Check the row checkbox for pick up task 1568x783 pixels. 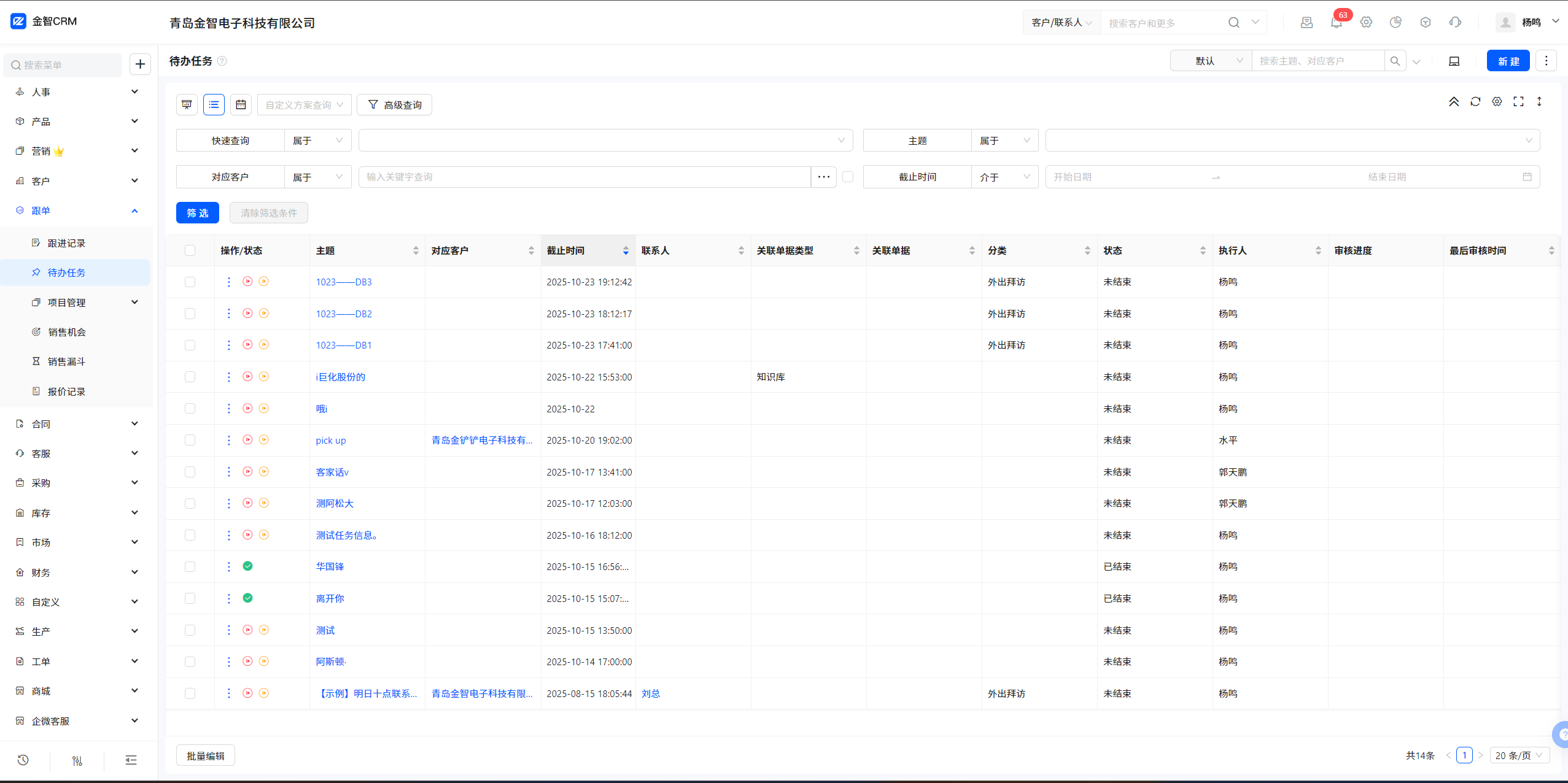pos(190,440)
